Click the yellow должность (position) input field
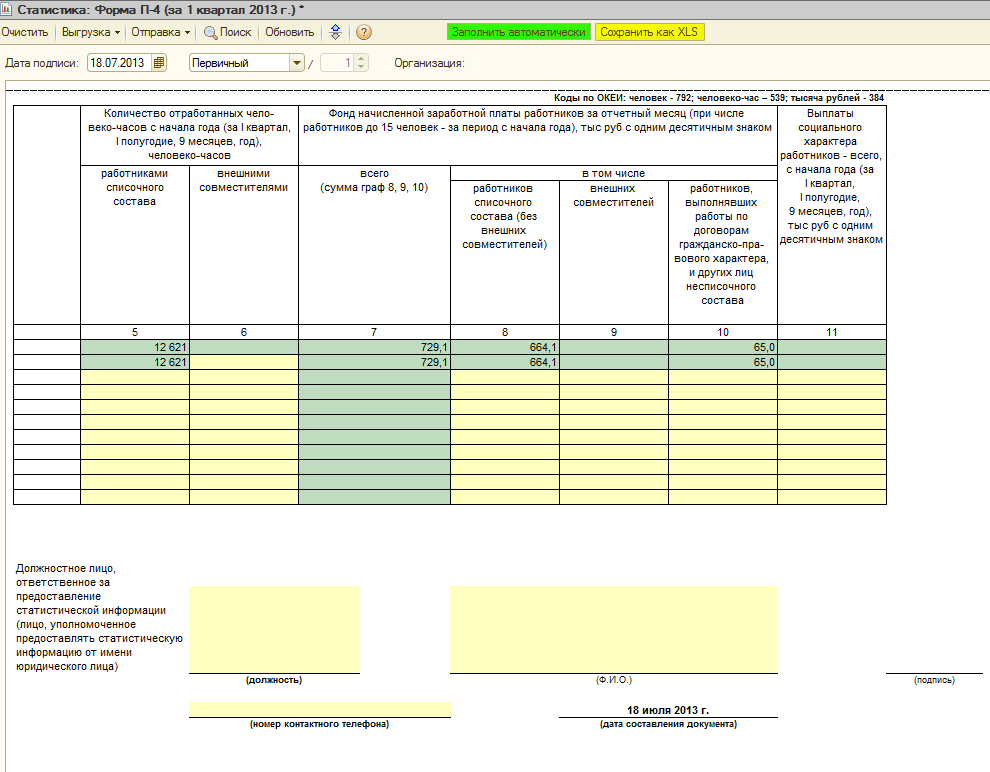This screenshot has height=772, width=990. tap(275, 629)
